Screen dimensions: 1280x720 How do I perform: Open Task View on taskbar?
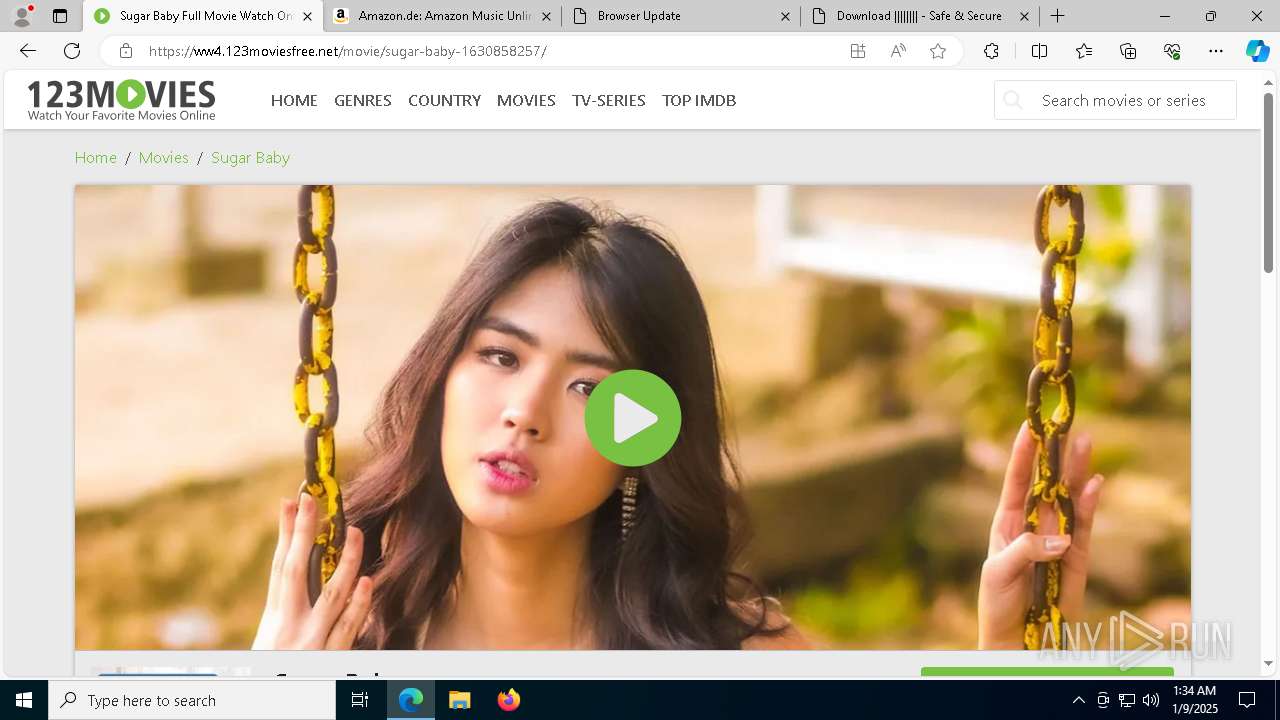tap(360, 700)
